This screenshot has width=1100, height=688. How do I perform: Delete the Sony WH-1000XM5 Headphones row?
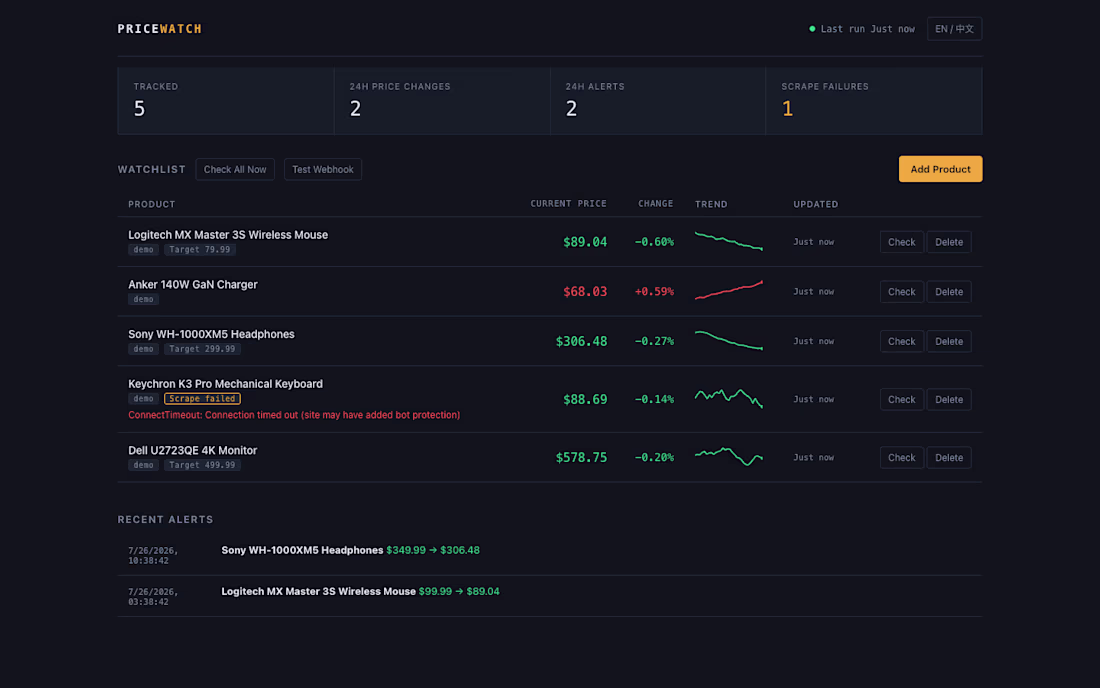click(x=948, y=342)
